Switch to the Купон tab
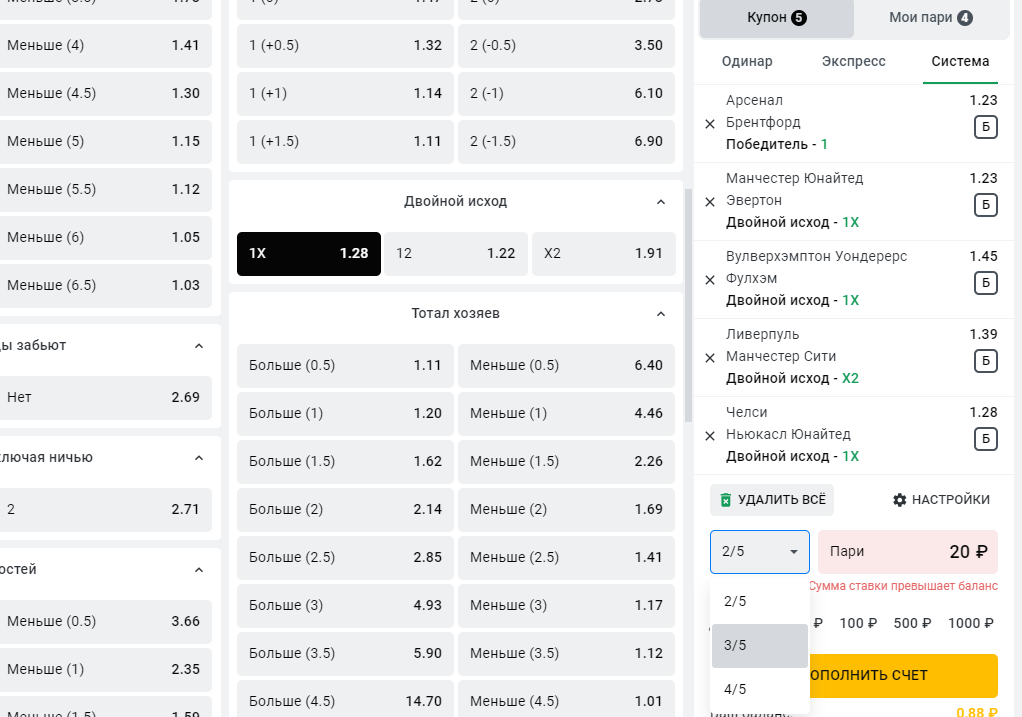Image resolution: width=1022 pixels, height=717 pixels. coord(776,18)
